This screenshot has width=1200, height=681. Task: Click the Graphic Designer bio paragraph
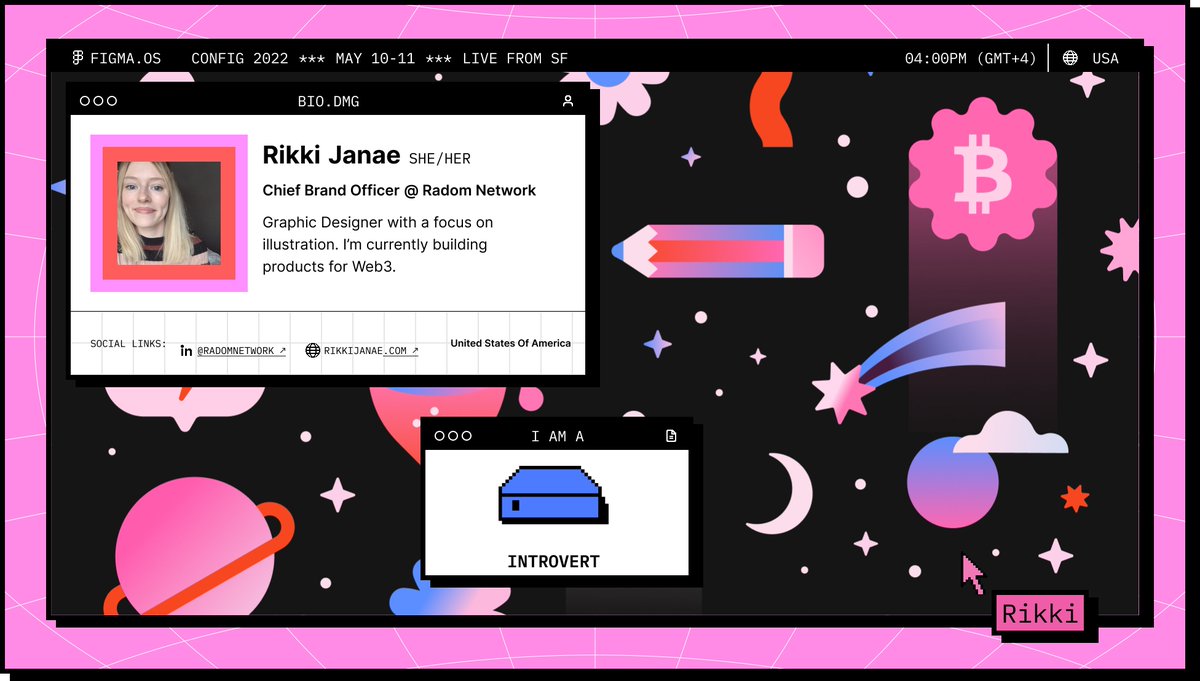coord(378,244)
